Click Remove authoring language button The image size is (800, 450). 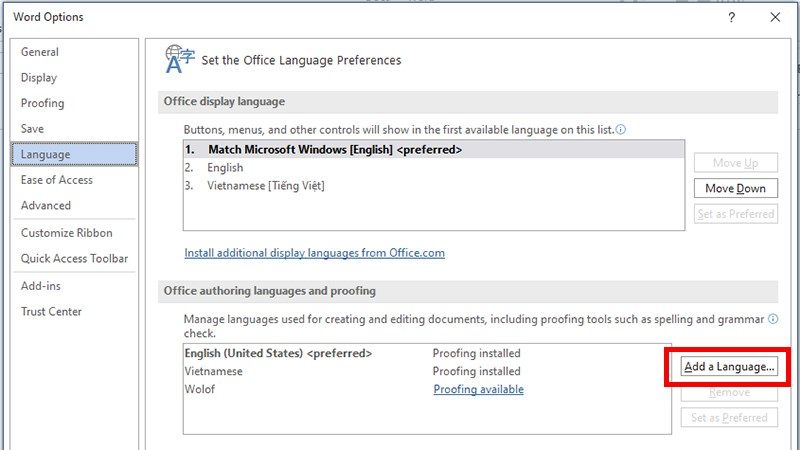pyautogui.click(x=729, y=392)
